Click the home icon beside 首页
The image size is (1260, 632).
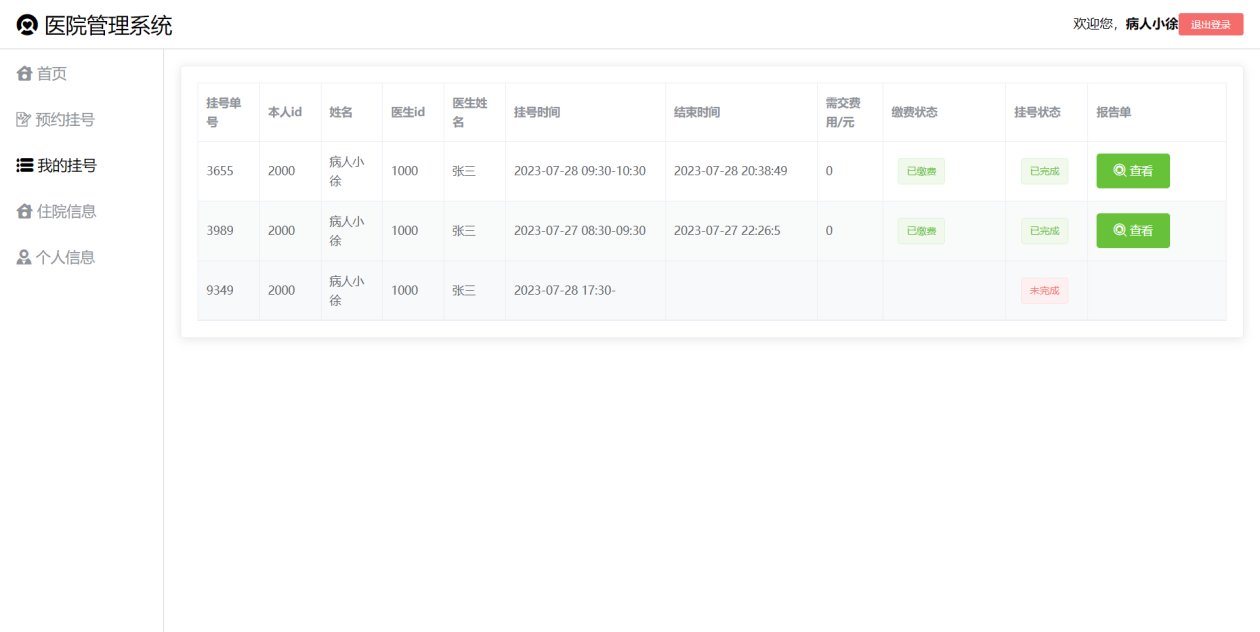(x=24, y=73)
